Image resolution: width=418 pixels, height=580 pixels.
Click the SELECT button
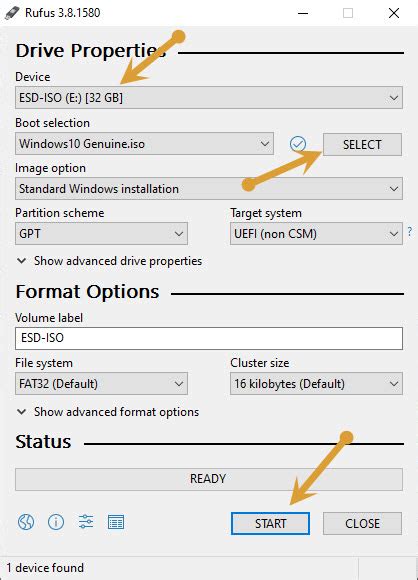(362, 145)
